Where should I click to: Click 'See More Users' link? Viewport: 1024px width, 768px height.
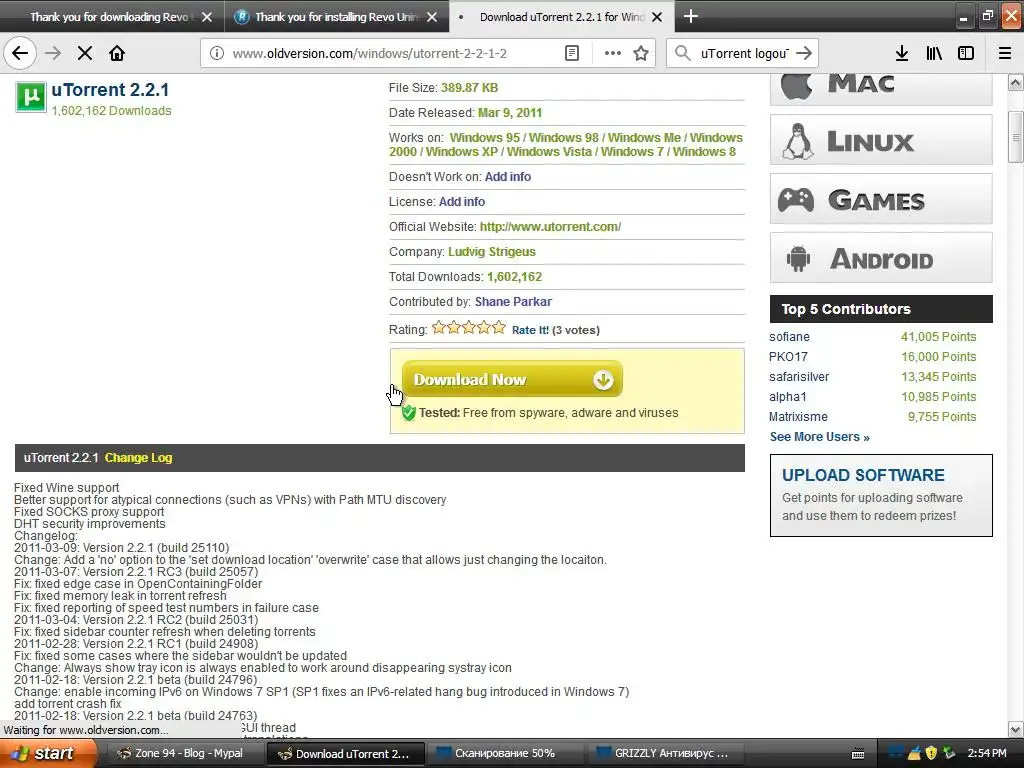pos(820,437)
